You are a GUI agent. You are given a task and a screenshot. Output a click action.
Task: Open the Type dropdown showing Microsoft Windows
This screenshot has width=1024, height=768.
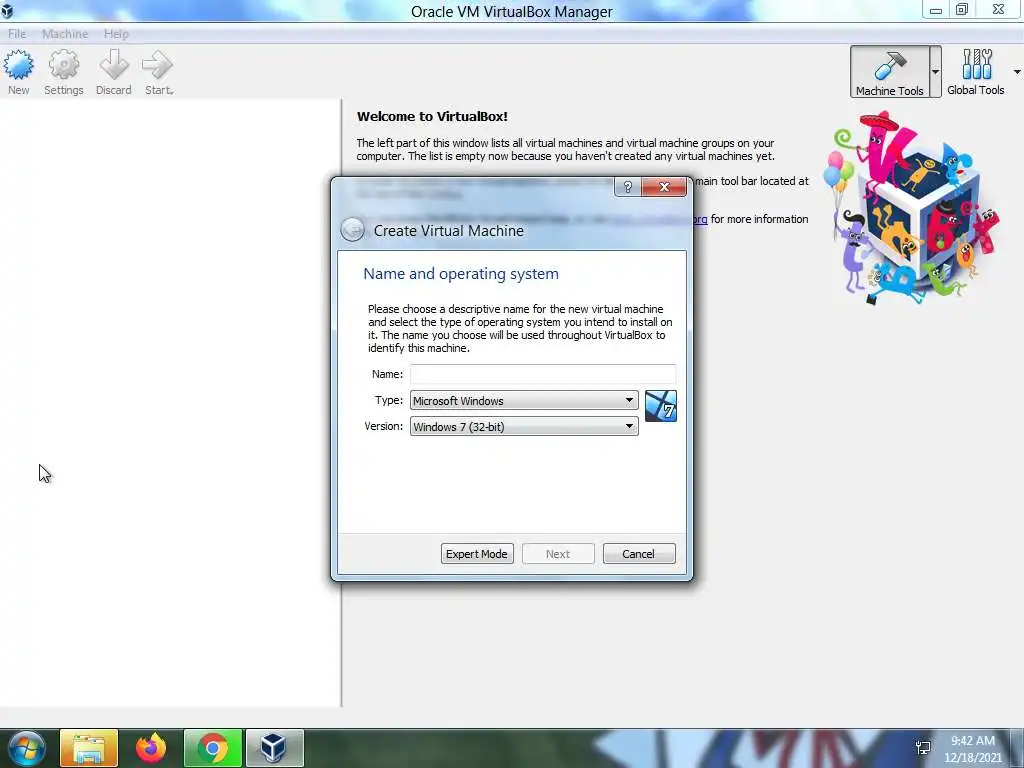pyautogui.click(x=524, y=400)
